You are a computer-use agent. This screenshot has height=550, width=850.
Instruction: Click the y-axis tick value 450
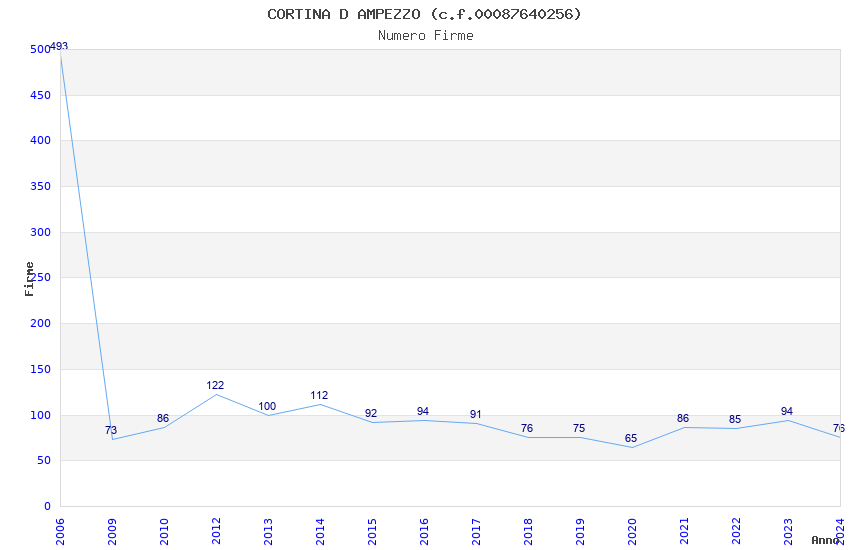tap(41, 95)
